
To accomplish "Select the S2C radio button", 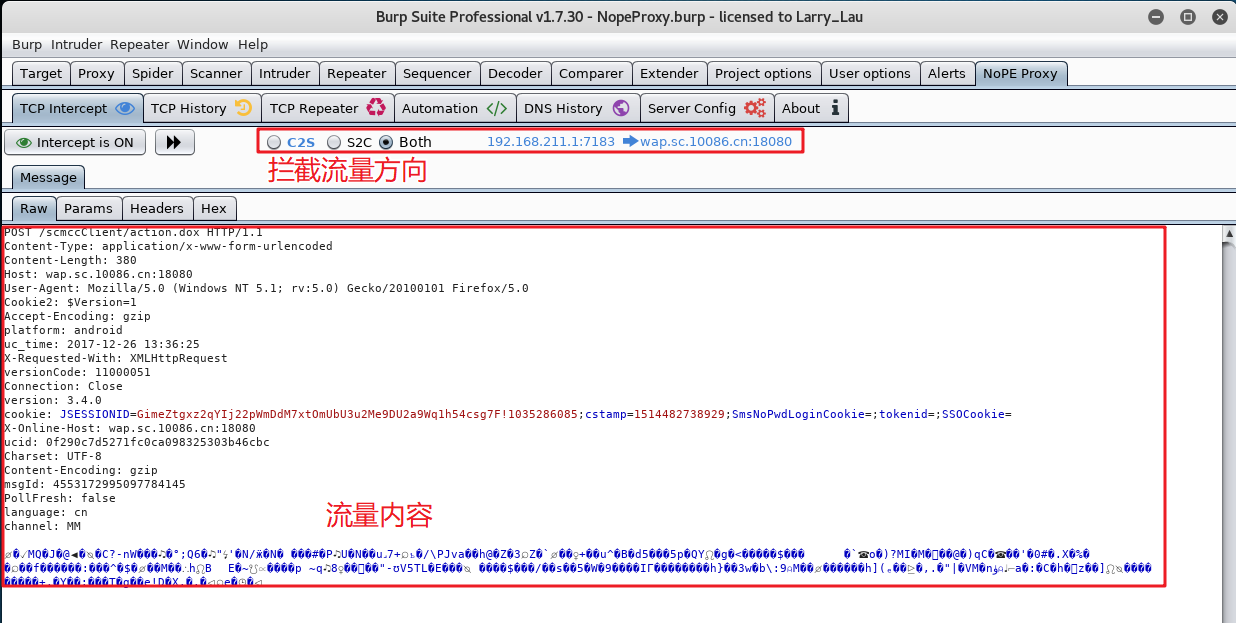I will (334, 142).
